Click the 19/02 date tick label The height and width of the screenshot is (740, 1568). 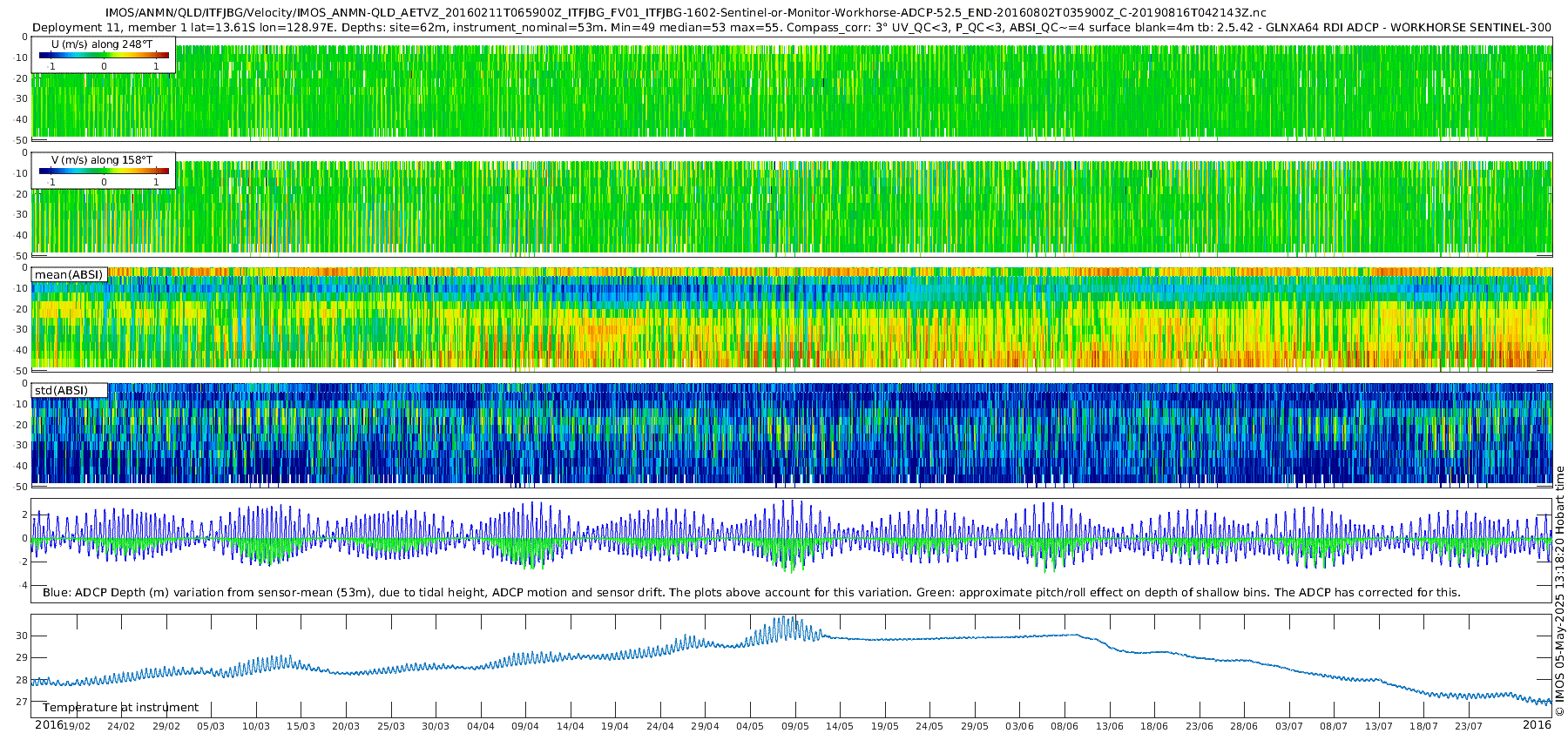coord(76,726)
